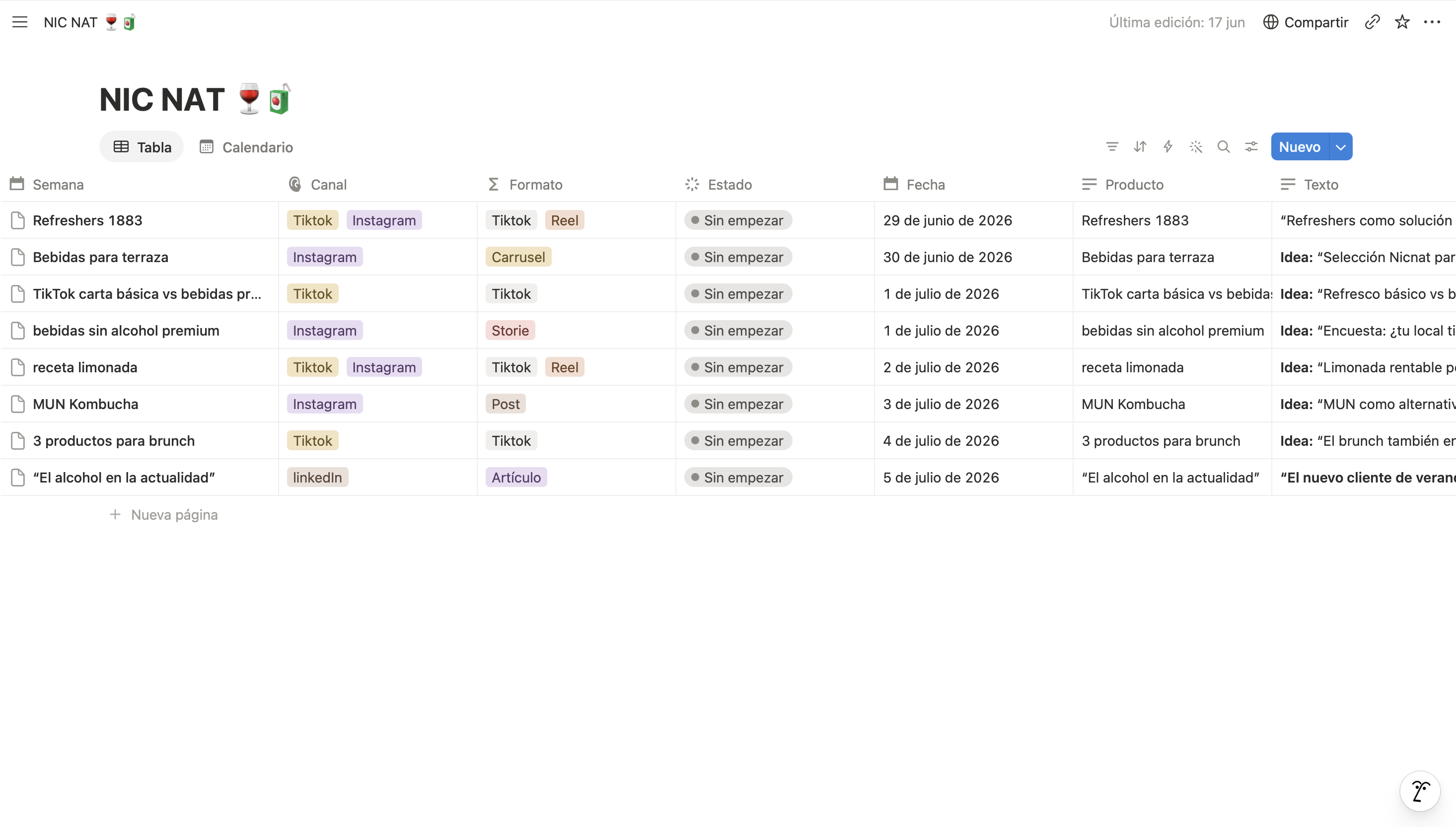Image resolution: width=1456 pixels, height=827 pixels.
Task: Click the linkedIn channel tag
Action: click(317, 478)
